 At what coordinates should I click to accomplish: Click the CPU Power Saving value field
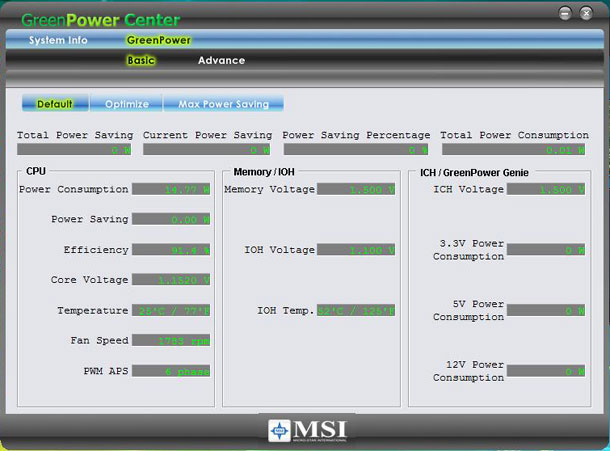tap(171, 219)
